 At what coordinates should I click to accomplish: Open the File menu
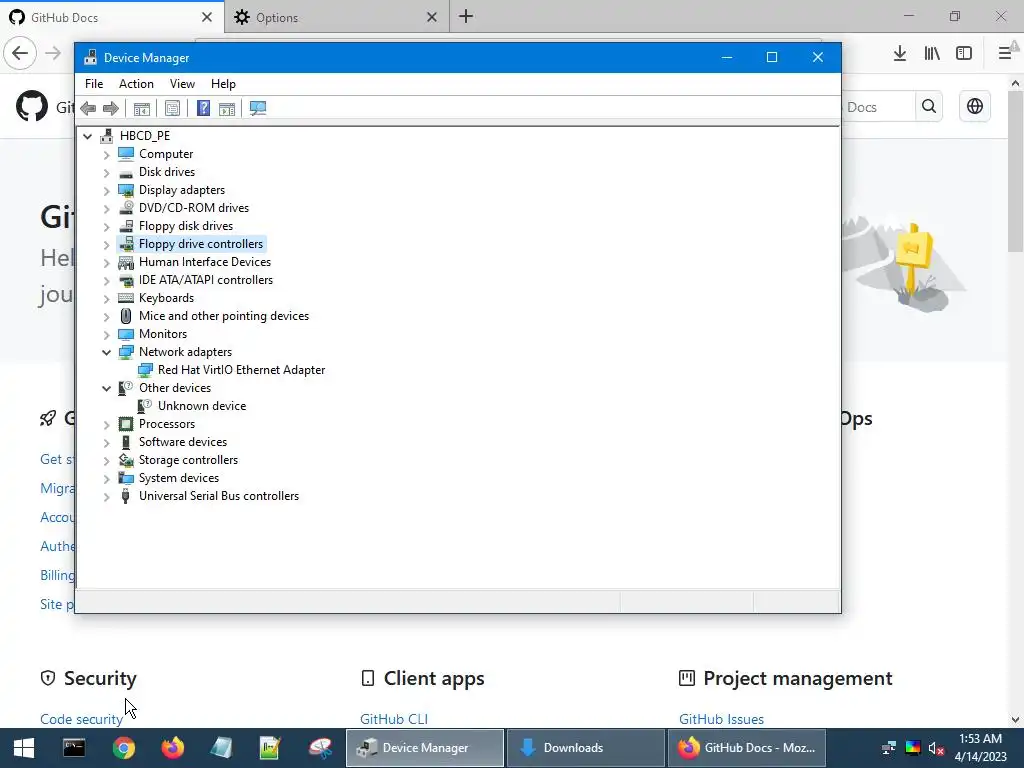(x=94, y=84)
